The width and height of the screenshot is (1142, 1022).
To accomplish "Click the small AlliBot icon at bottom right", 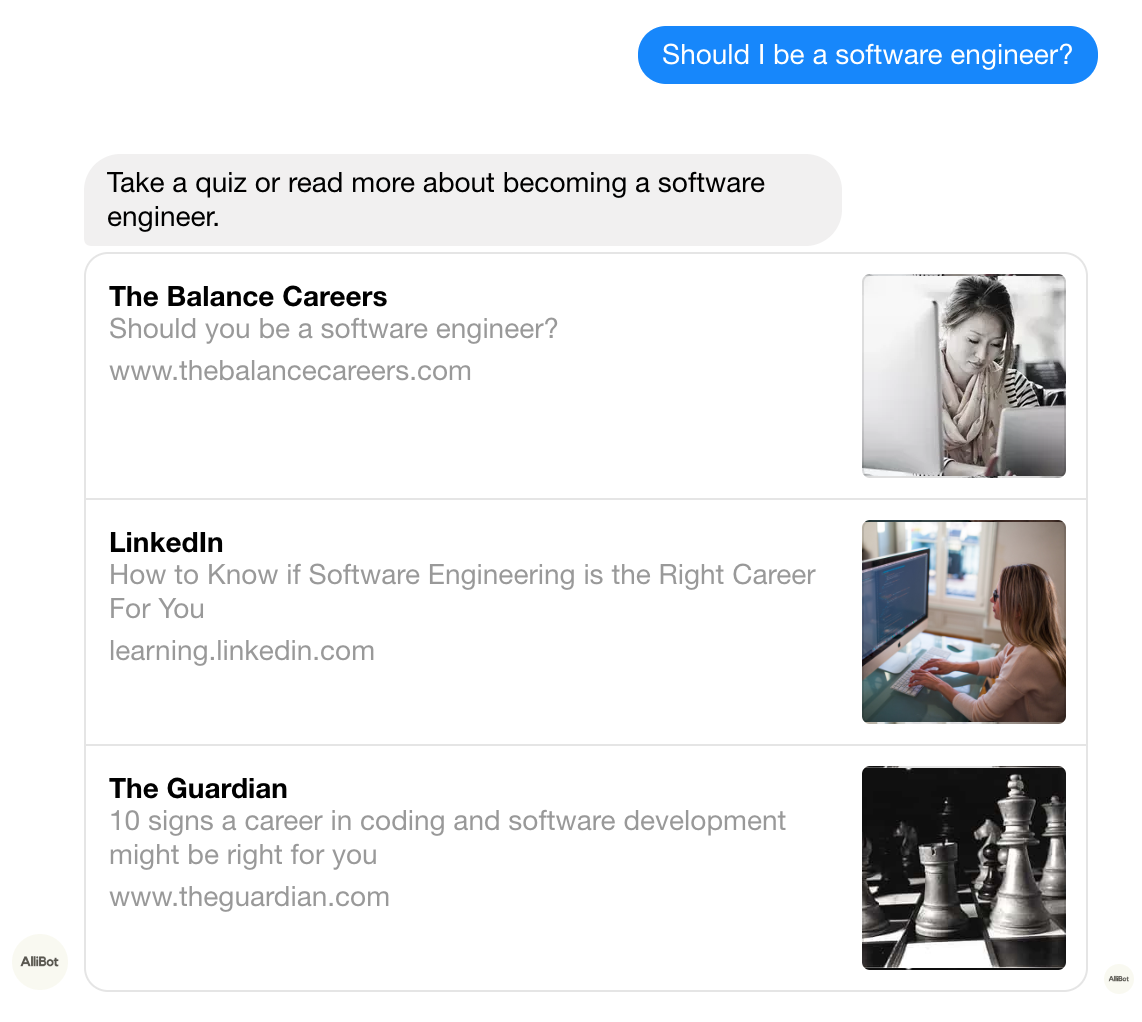I will tap(1119, 978).
